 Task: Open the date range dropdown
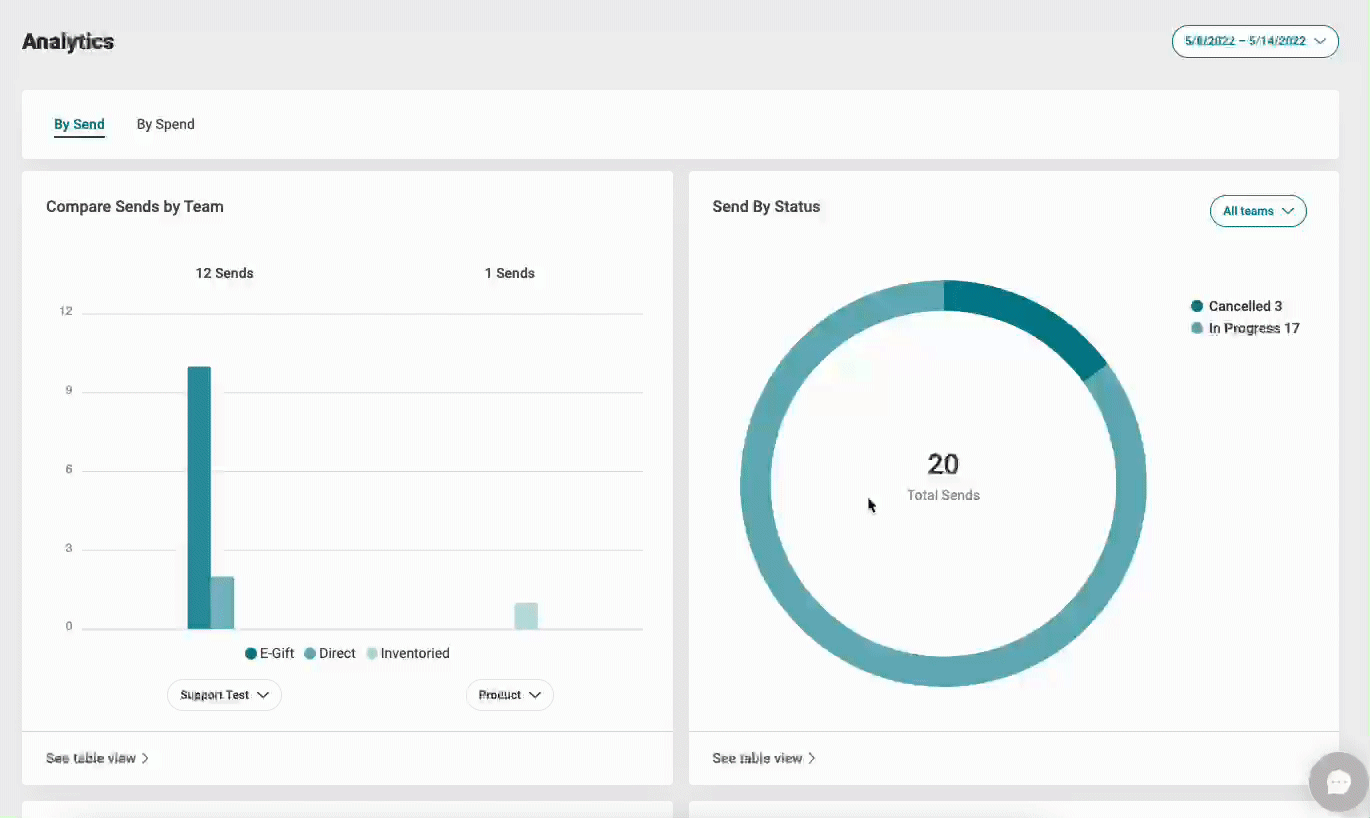point(1255,42)
